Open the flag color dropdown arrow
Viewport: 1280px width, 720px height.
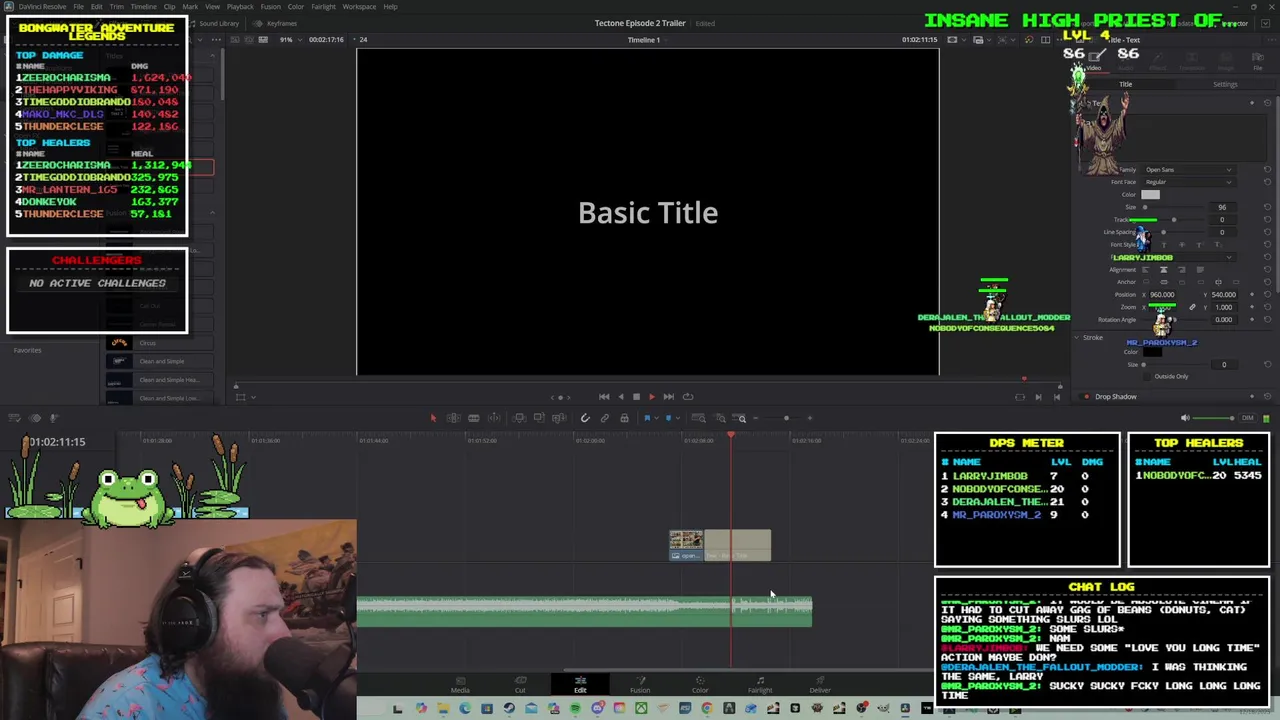tap(657, 418)
